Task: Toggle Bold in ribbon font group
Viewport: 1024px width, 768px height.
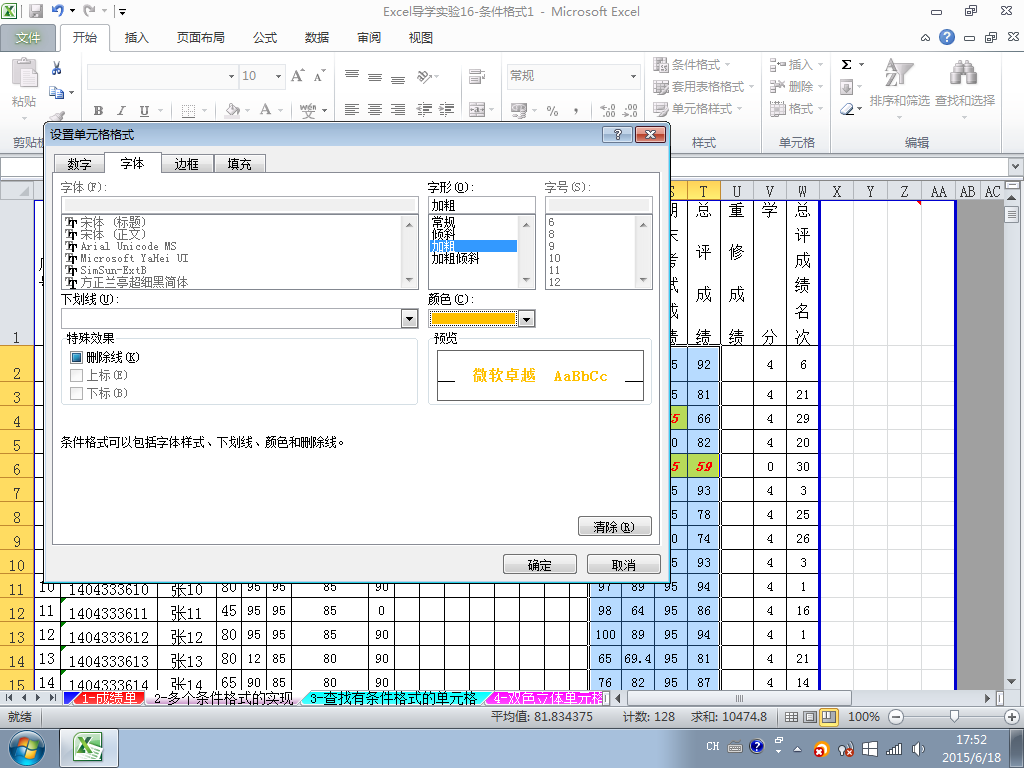Action: tap(98, 110)
